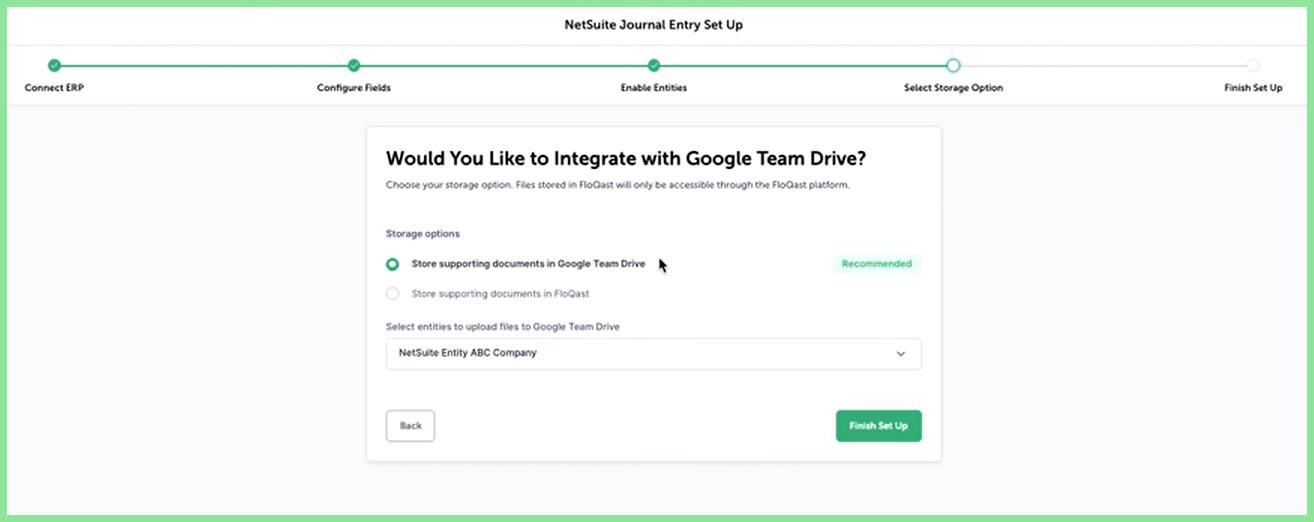
Task: Click the Select Storage Option step circle
Action: pyautogui.click(x=953, y=65)
